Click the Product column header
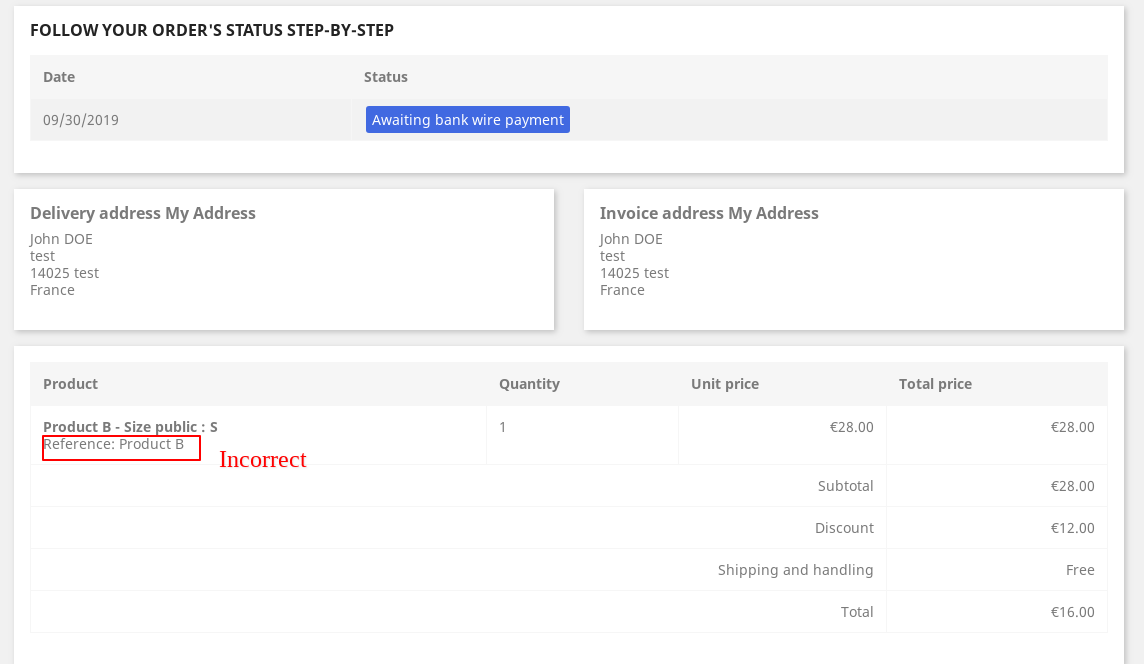The width and height of the screenshot is (1144, 664). pos(70,384)
